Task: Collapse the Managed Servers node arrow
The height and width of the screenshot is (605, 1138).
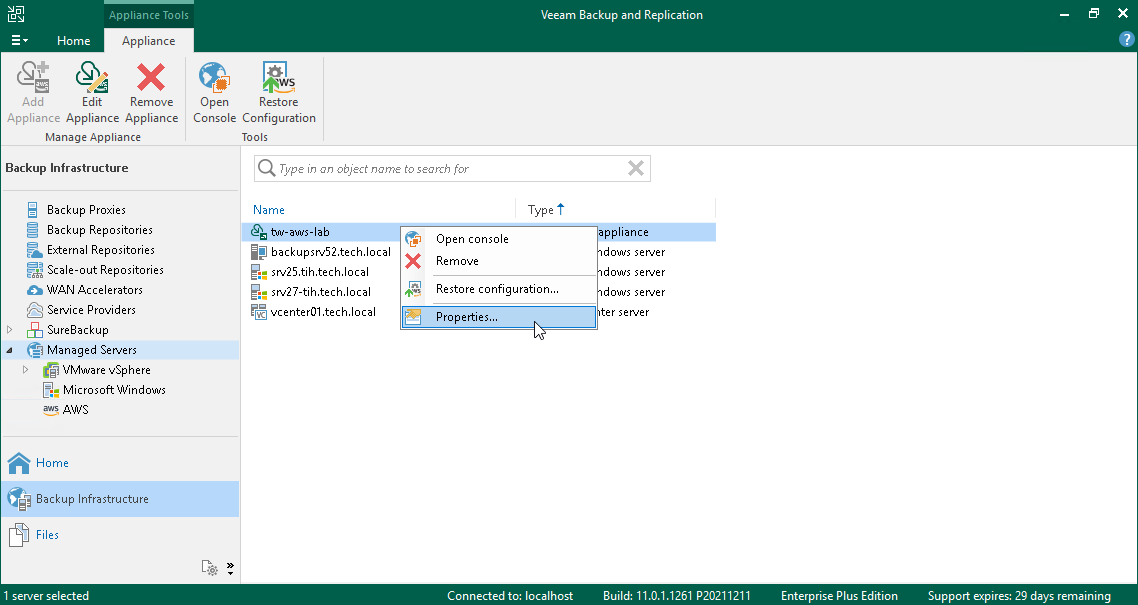Action: tap(9, 350)
